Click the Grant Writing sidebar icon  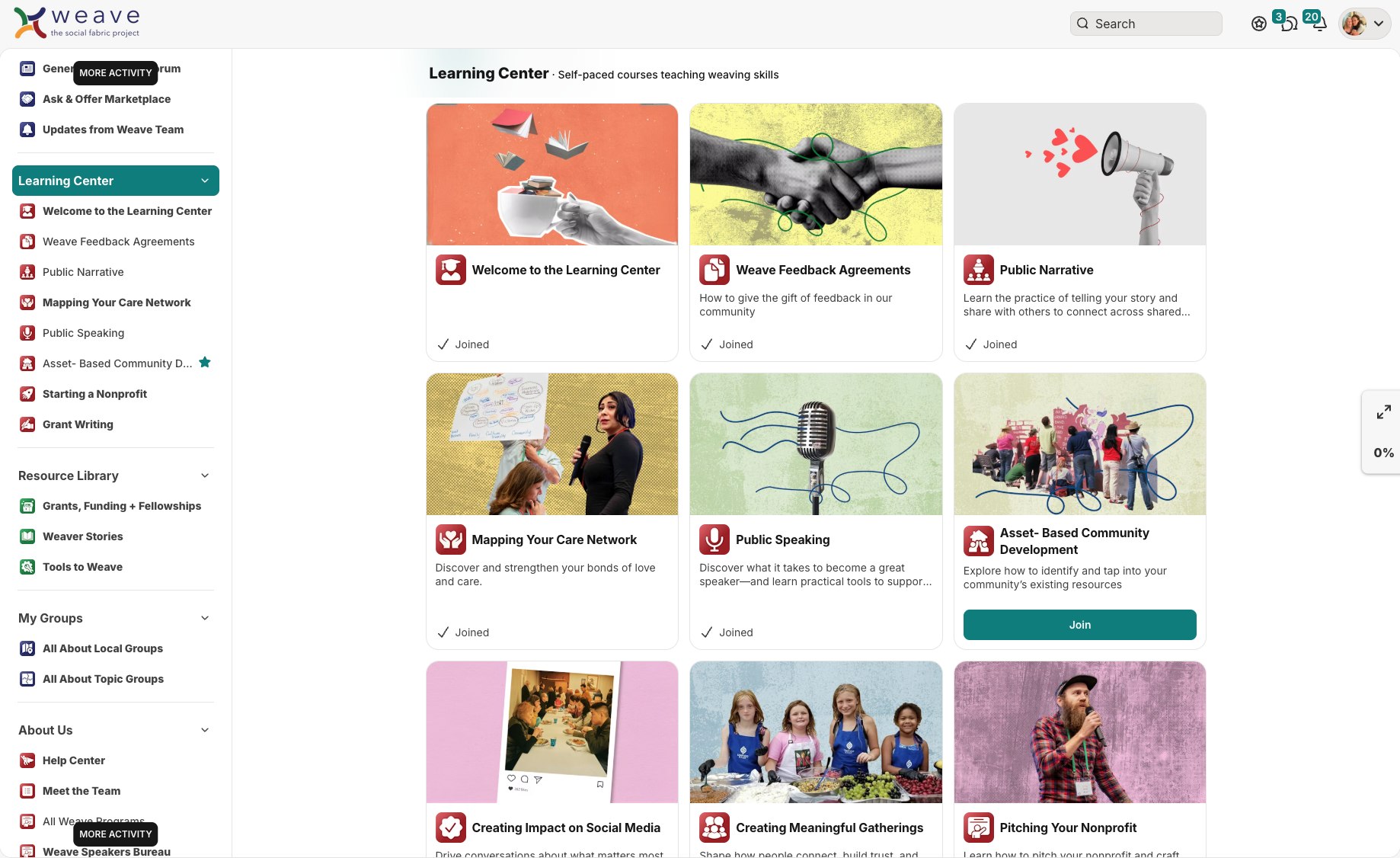click(x=27, y=424)
